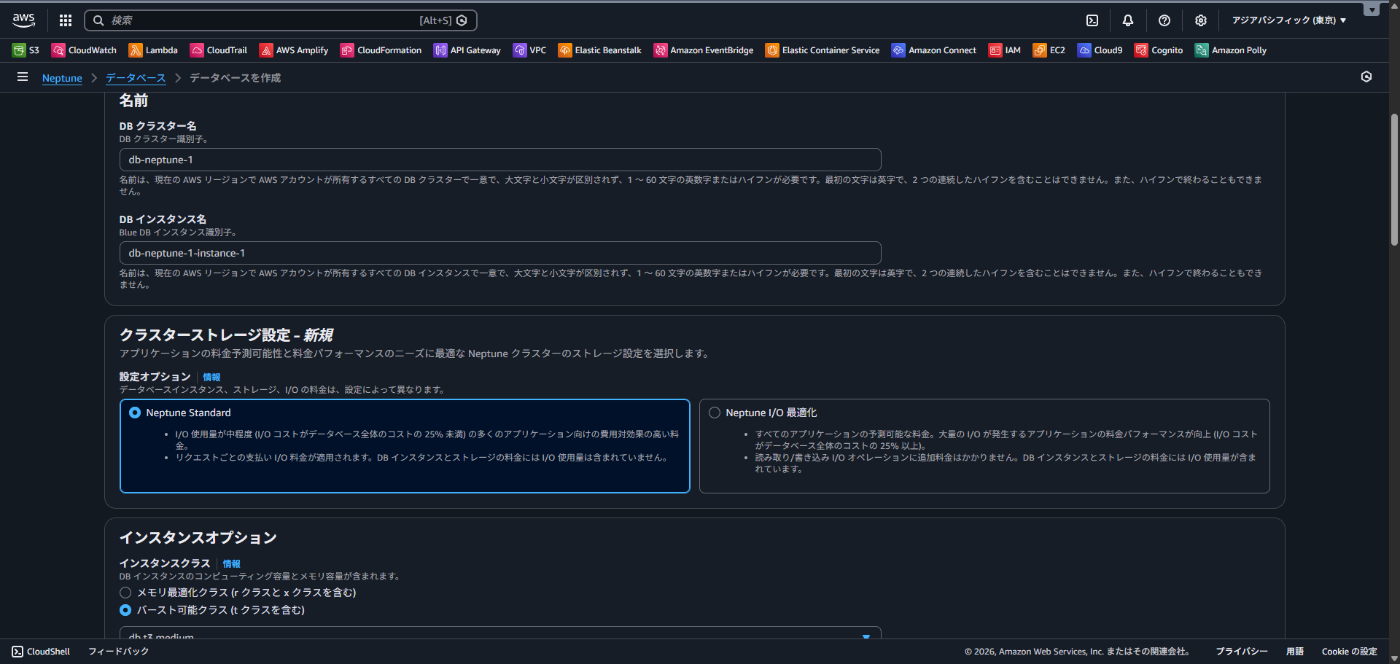
Task: Toggle the side navigation hamburger menu
Action: 22,77
